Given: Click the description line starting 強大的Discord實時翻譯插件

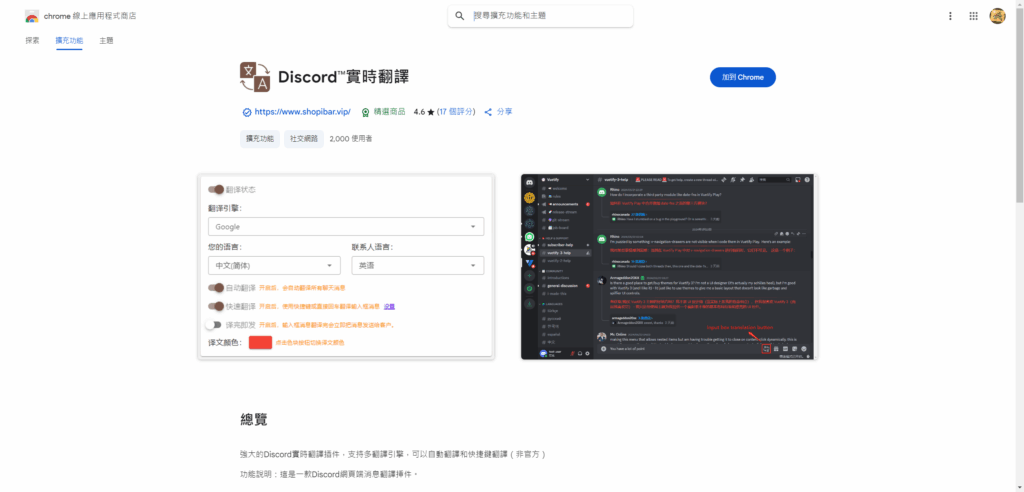Looking at the screenshot, I should 392,454.
